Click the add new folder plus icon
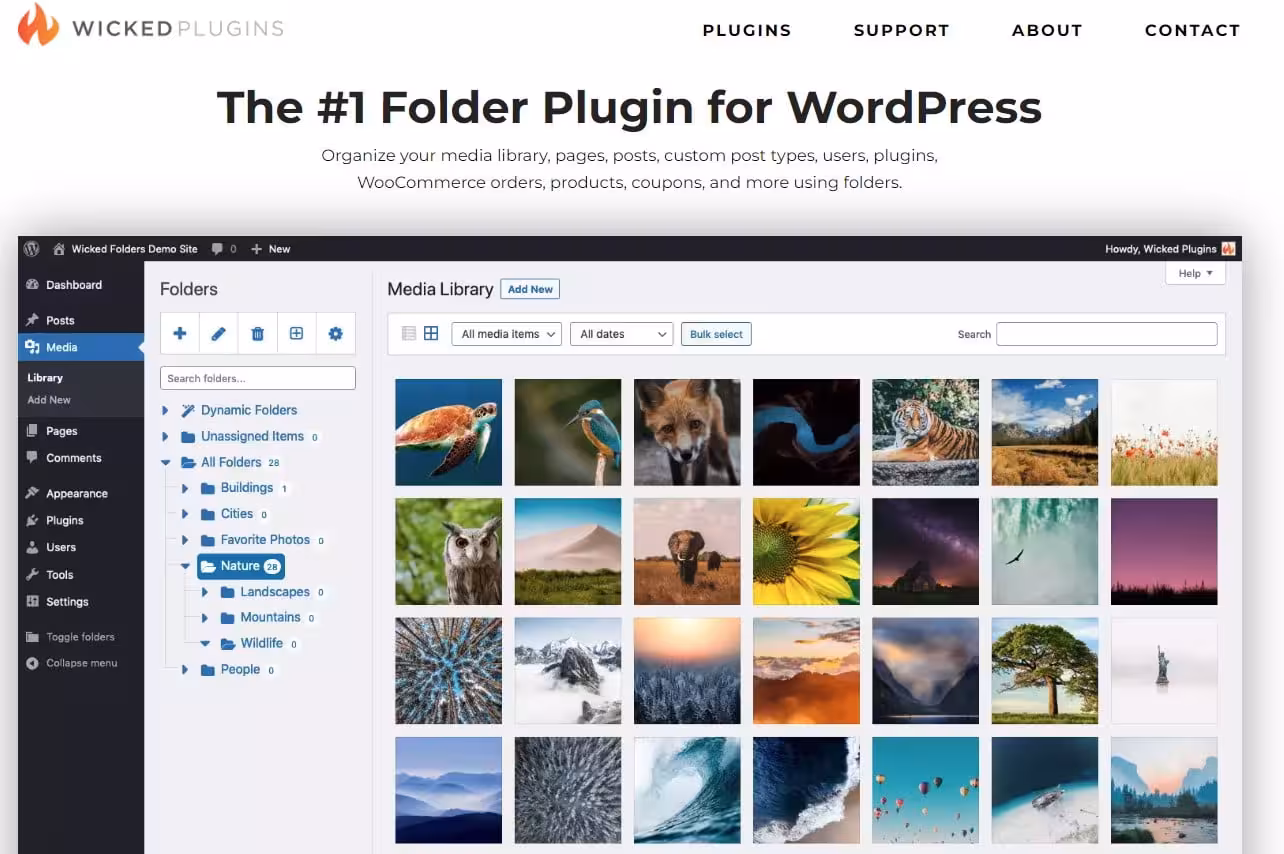The image size is (1284, 854). 180,334
